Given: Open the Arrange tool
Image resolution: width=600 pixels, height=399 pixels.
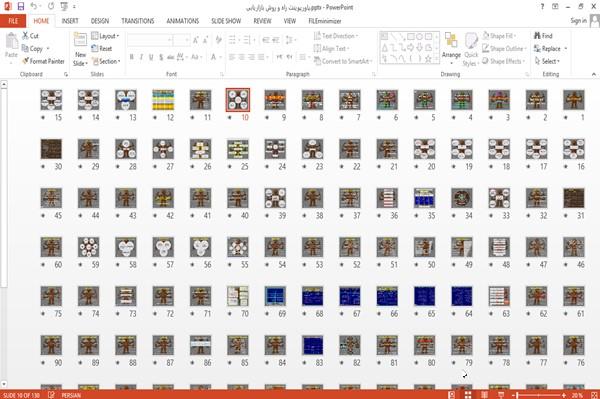Looking at the screenshot, I should pos(451,49).
